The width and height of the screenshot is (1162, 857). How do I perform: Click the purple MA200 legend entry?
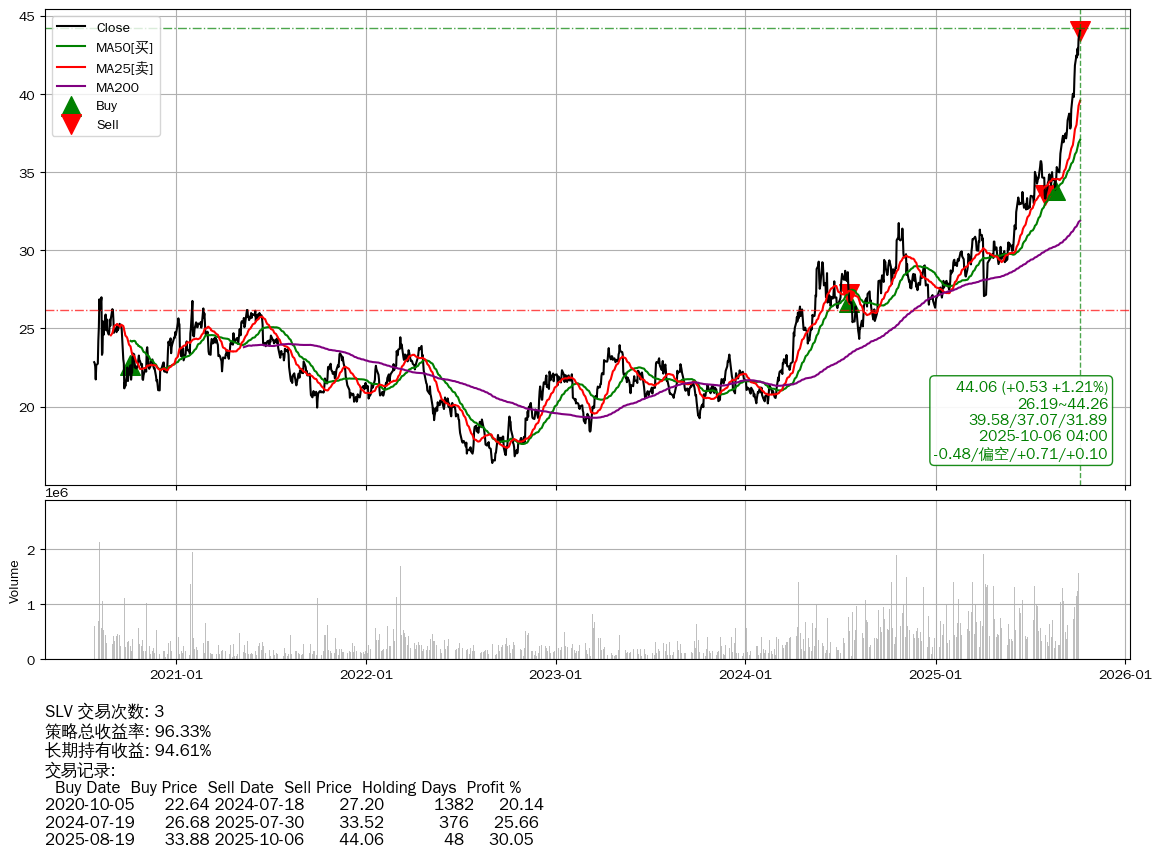[x=117, y=87]
